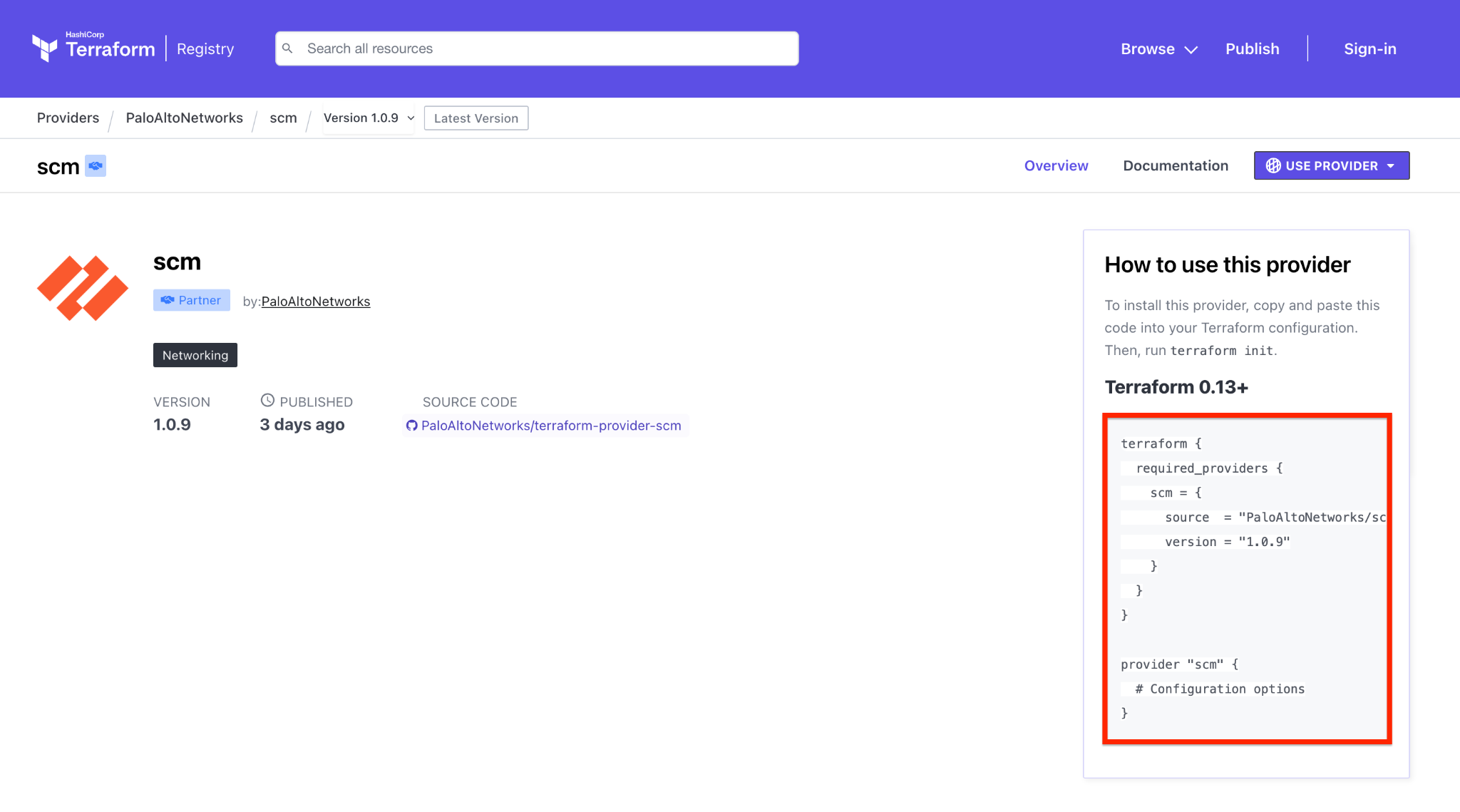Click the handshake icon in Partner badge
Screen dimensions: 1460x812
168,300
